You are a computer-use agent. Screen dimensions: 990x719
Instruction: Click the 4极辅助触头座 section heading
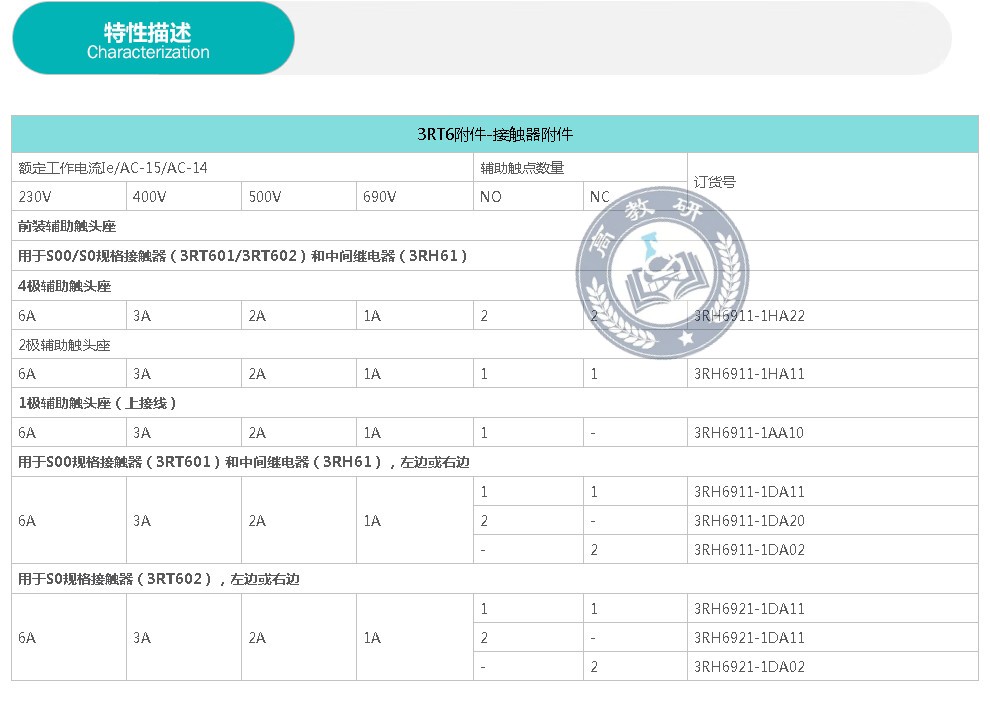(x=495, y=286)
